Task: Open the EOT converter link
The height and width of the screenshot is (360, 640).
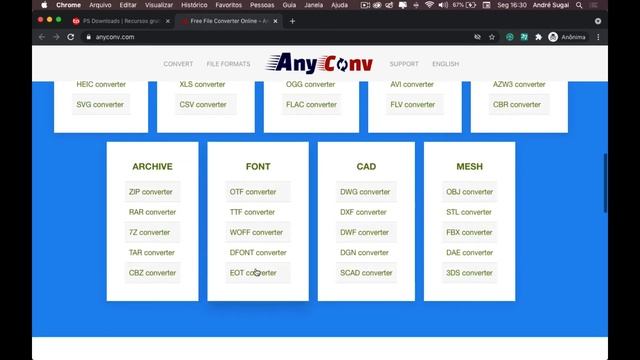Action: point(253,273)
